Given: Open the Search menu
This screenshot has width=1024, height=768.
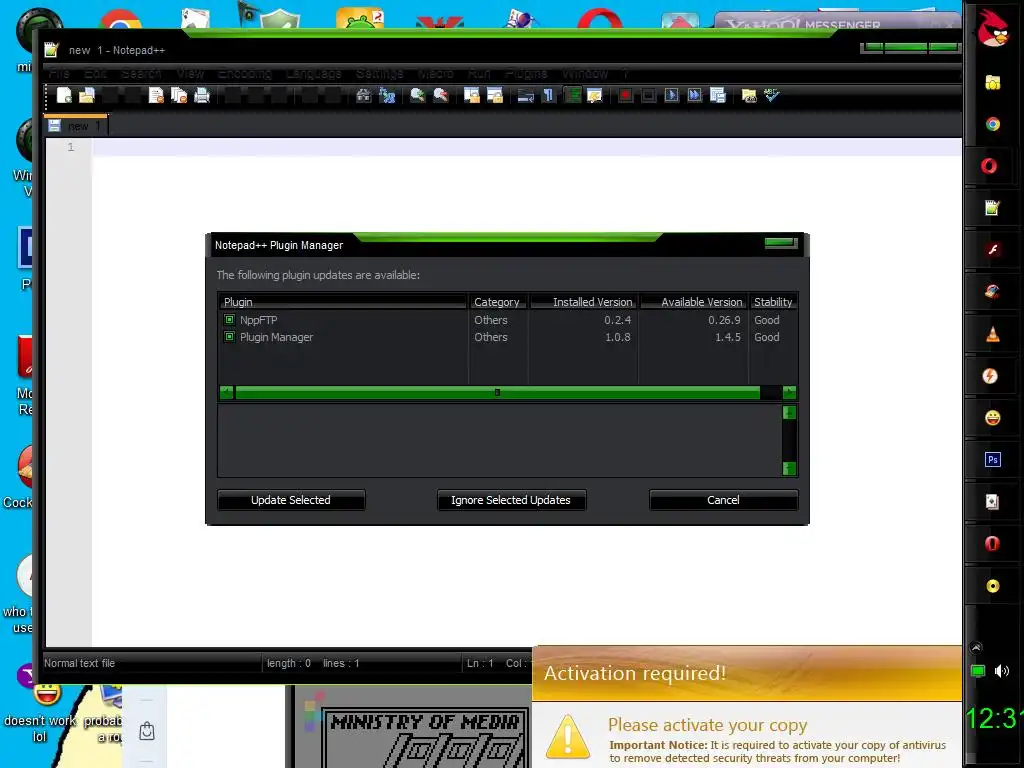Looking at the screenshot, I should coord(141,73).
